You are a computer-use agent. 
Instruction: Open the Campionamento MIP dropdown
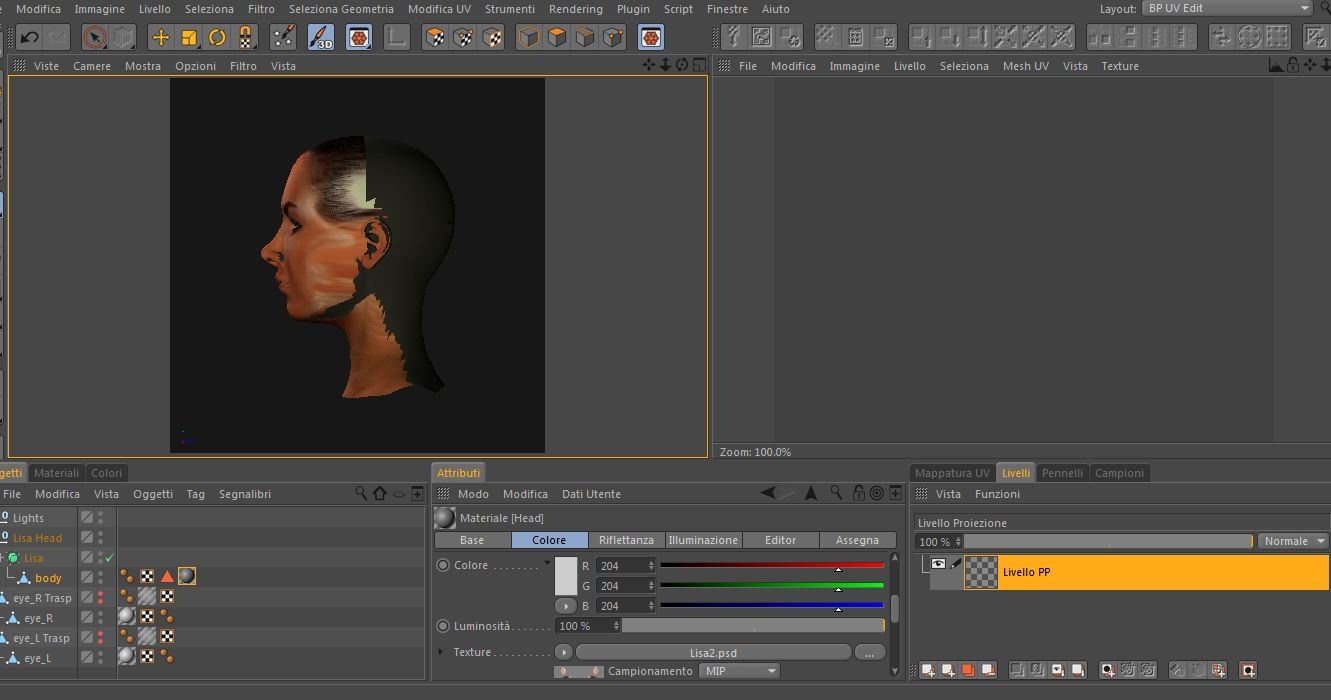(x=740, y=671)
